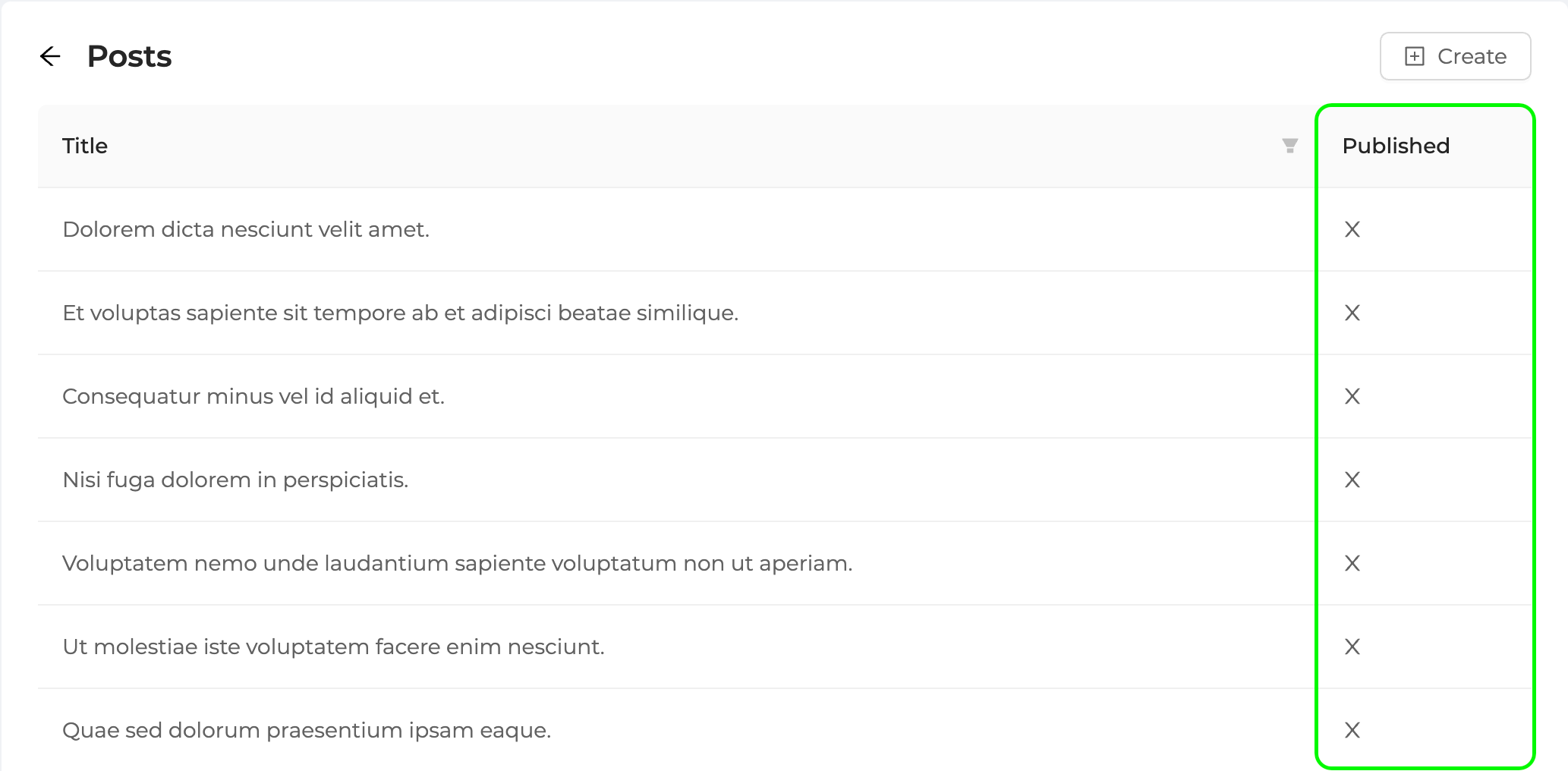1568x771 pixels.
Task: Click the X icon for Nisi fuga row
Action: (1352, 480)
